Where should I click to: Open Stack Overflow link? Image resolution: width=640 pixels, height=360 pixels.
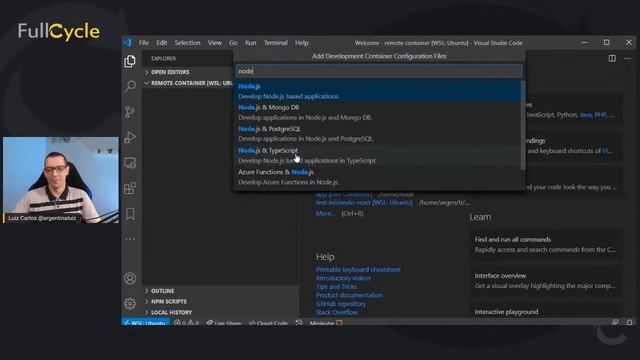[x=337, y=312]
